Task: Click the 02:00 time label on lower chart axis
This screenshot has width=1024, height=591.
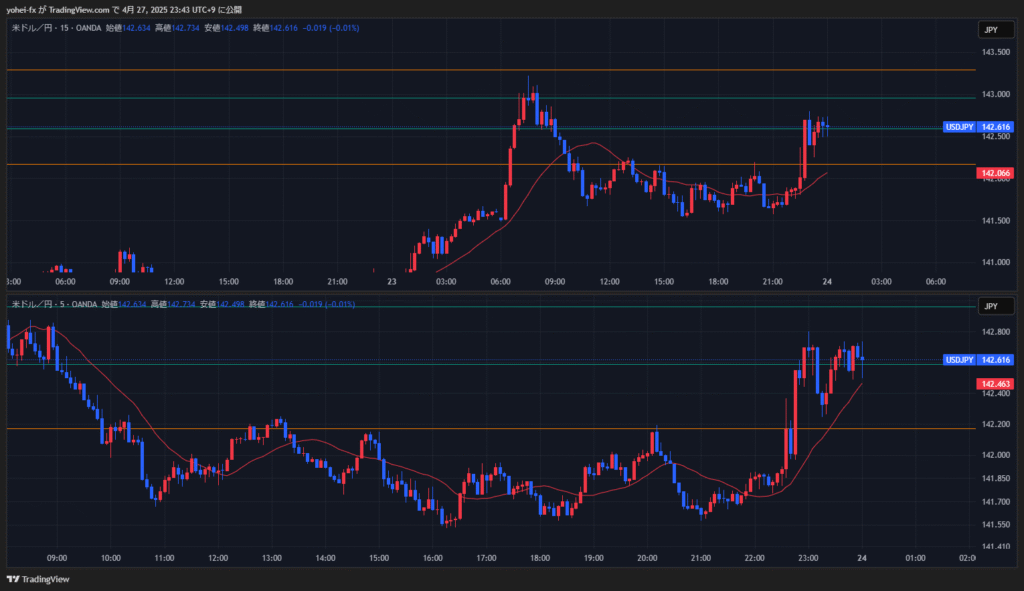Action: [966, 558]
